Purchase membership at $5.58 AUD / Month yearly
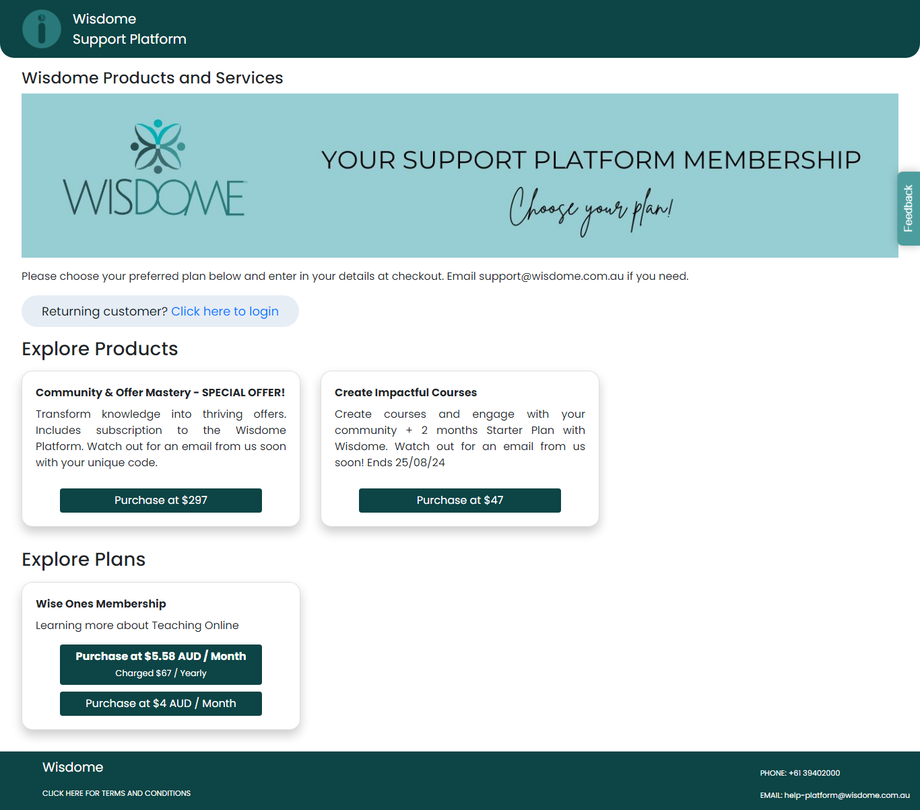 (x=161, y=665)
